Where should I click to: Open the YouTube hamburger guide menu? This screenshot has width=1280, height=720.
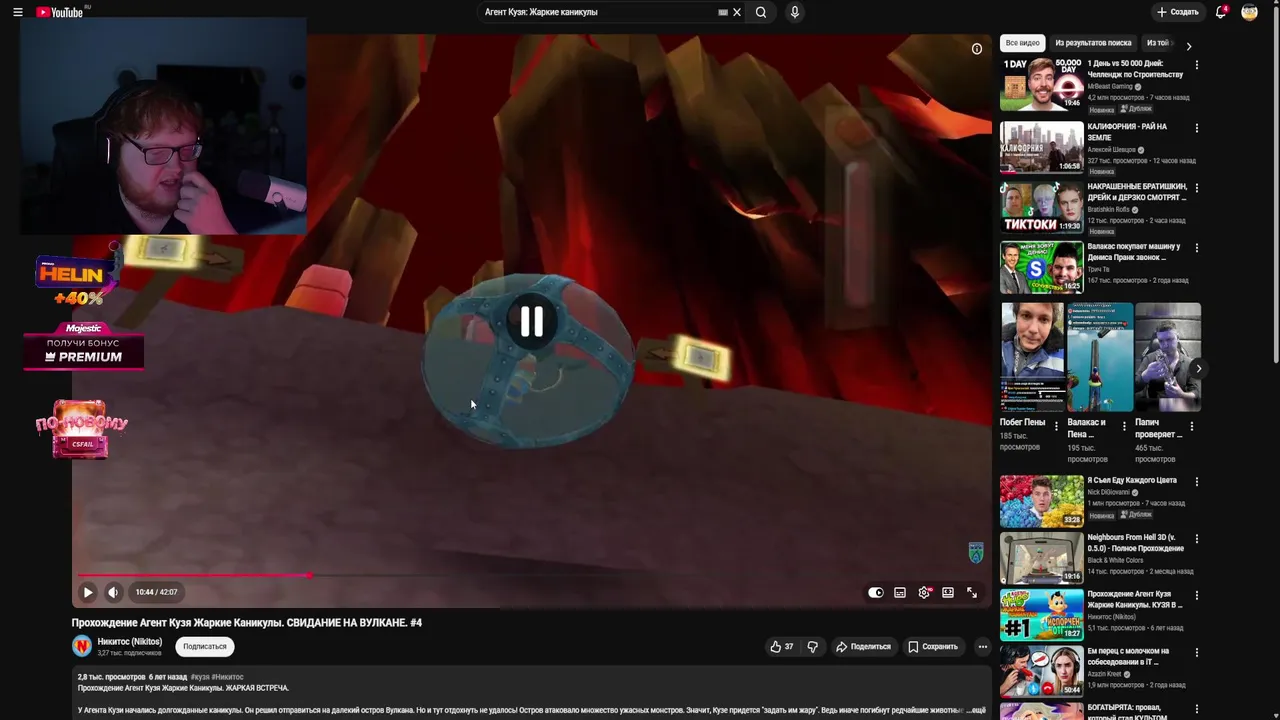pyautogui.click(x=18, y=12)
